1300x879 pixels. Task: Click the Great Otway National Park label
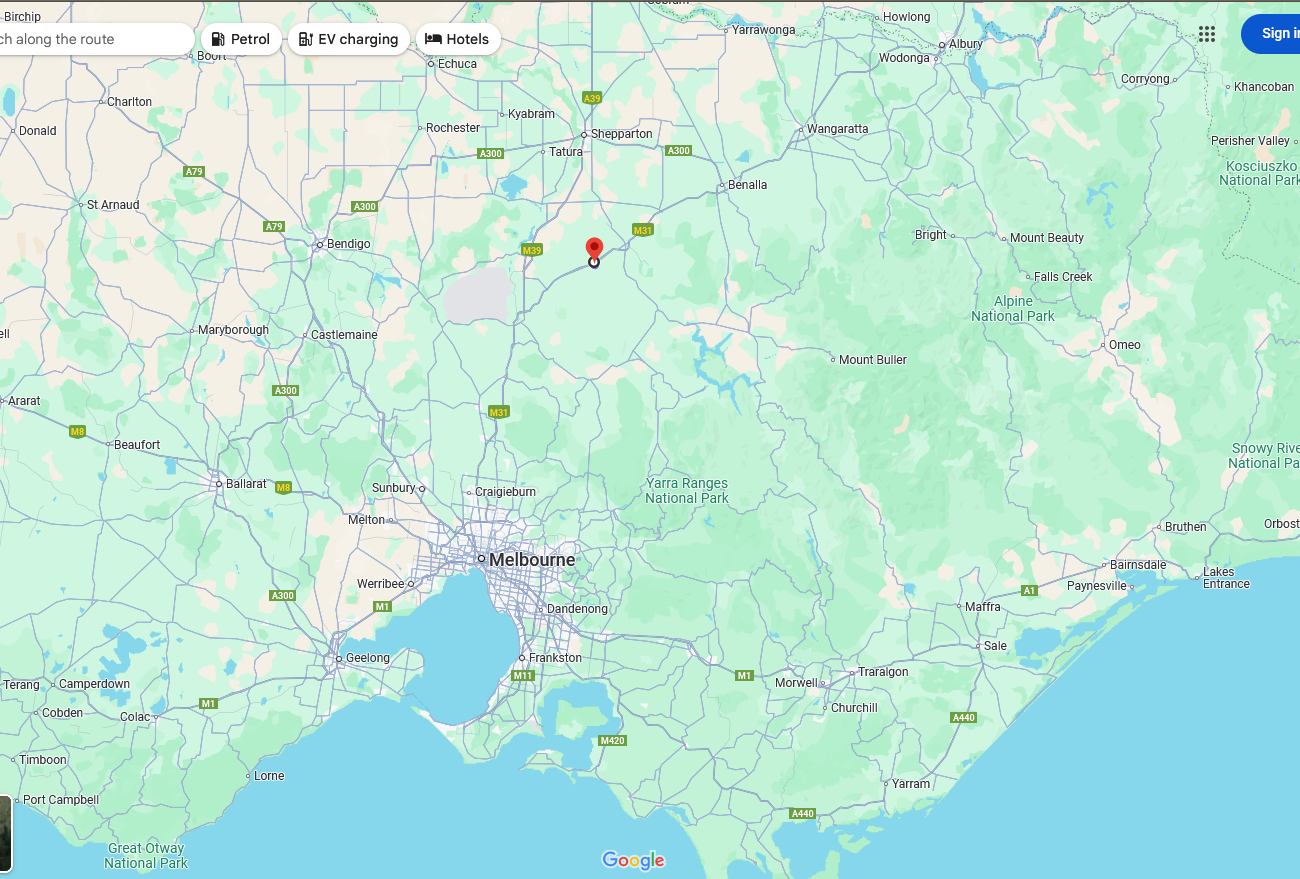point(146,856)
